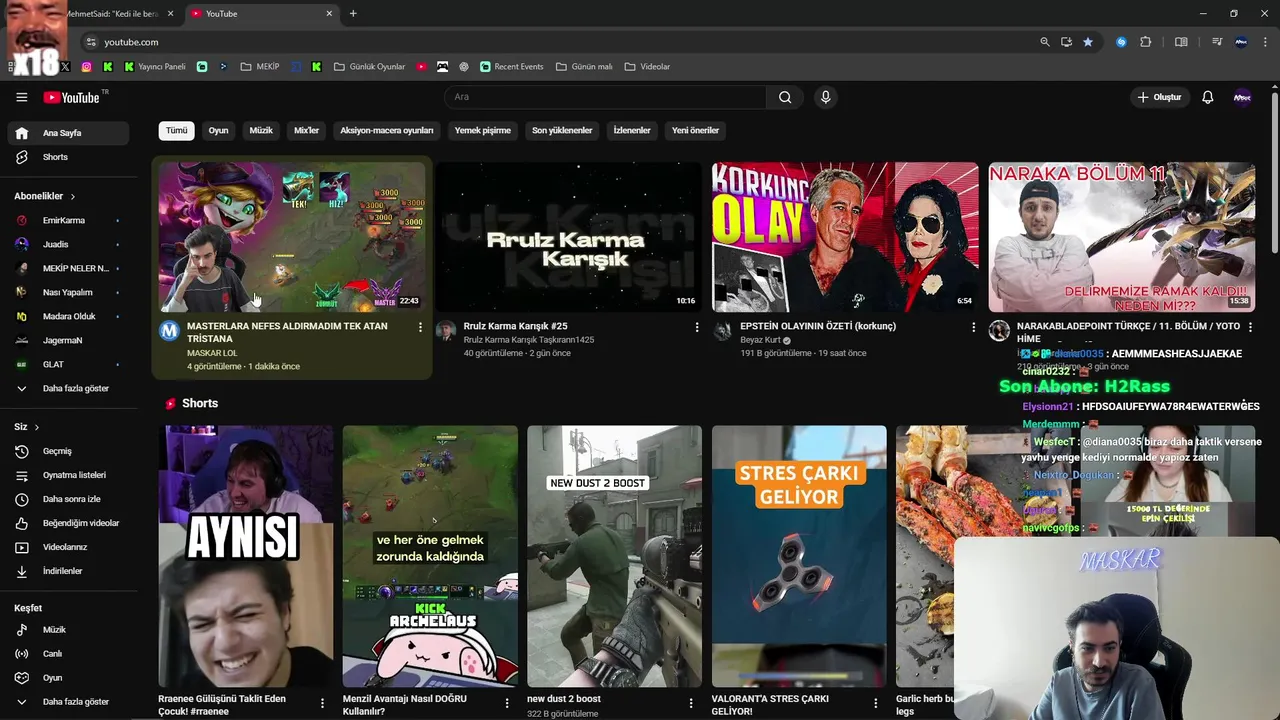Select the Mix'ler filter chip

pos(306,130)
